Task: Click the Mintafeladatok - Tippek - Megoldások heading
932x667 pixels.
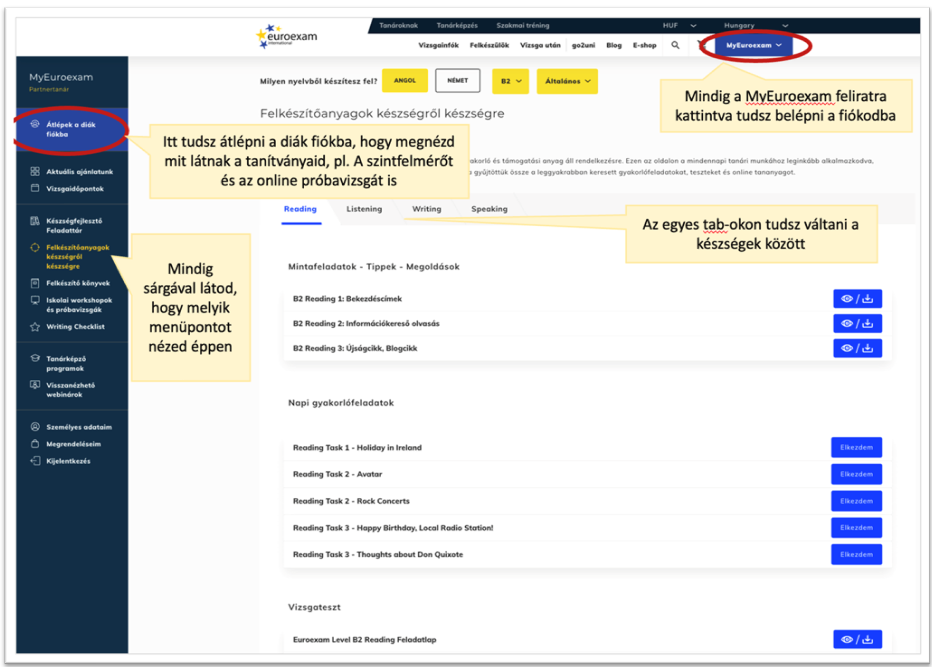Action: (374, 266)
